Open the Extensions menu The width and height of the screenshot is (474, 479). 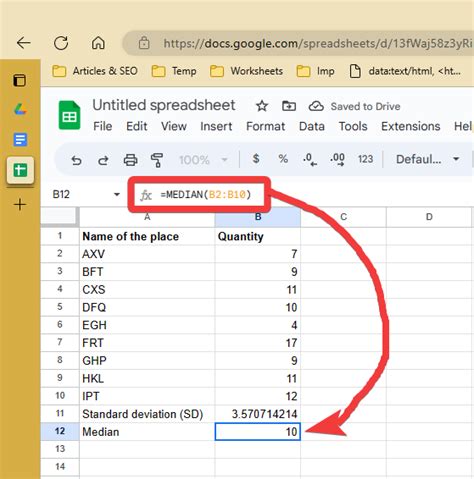click(x=410, y=127)
